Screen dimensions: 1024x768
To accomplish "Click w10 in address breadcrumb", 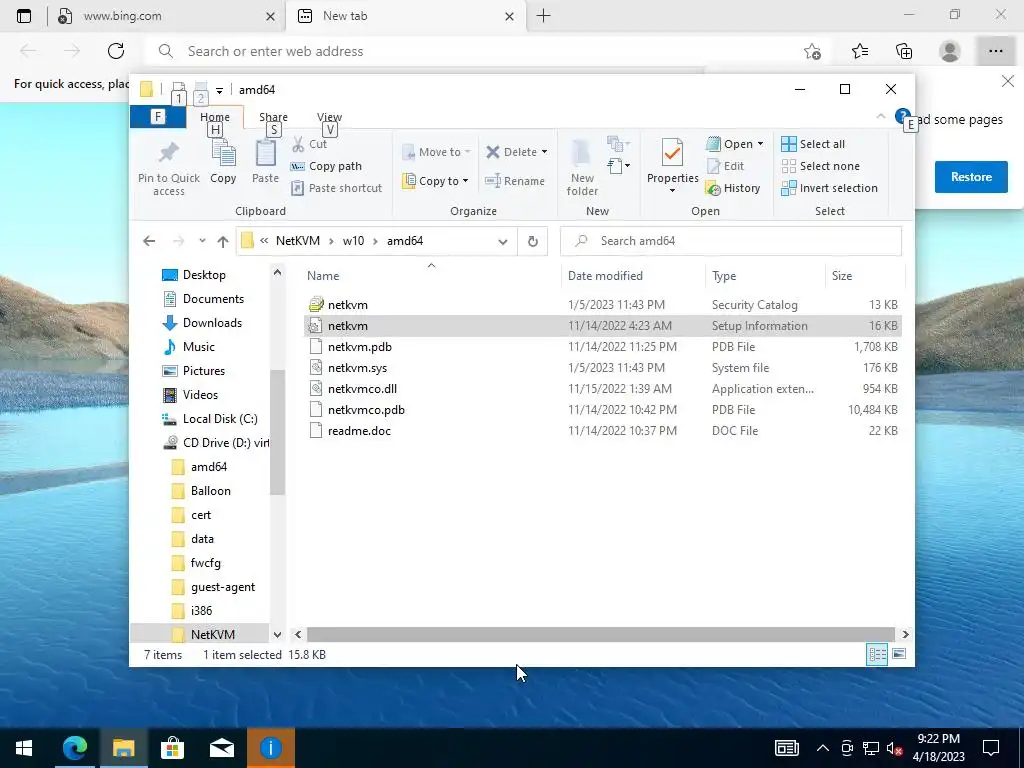I will (353, 241).
